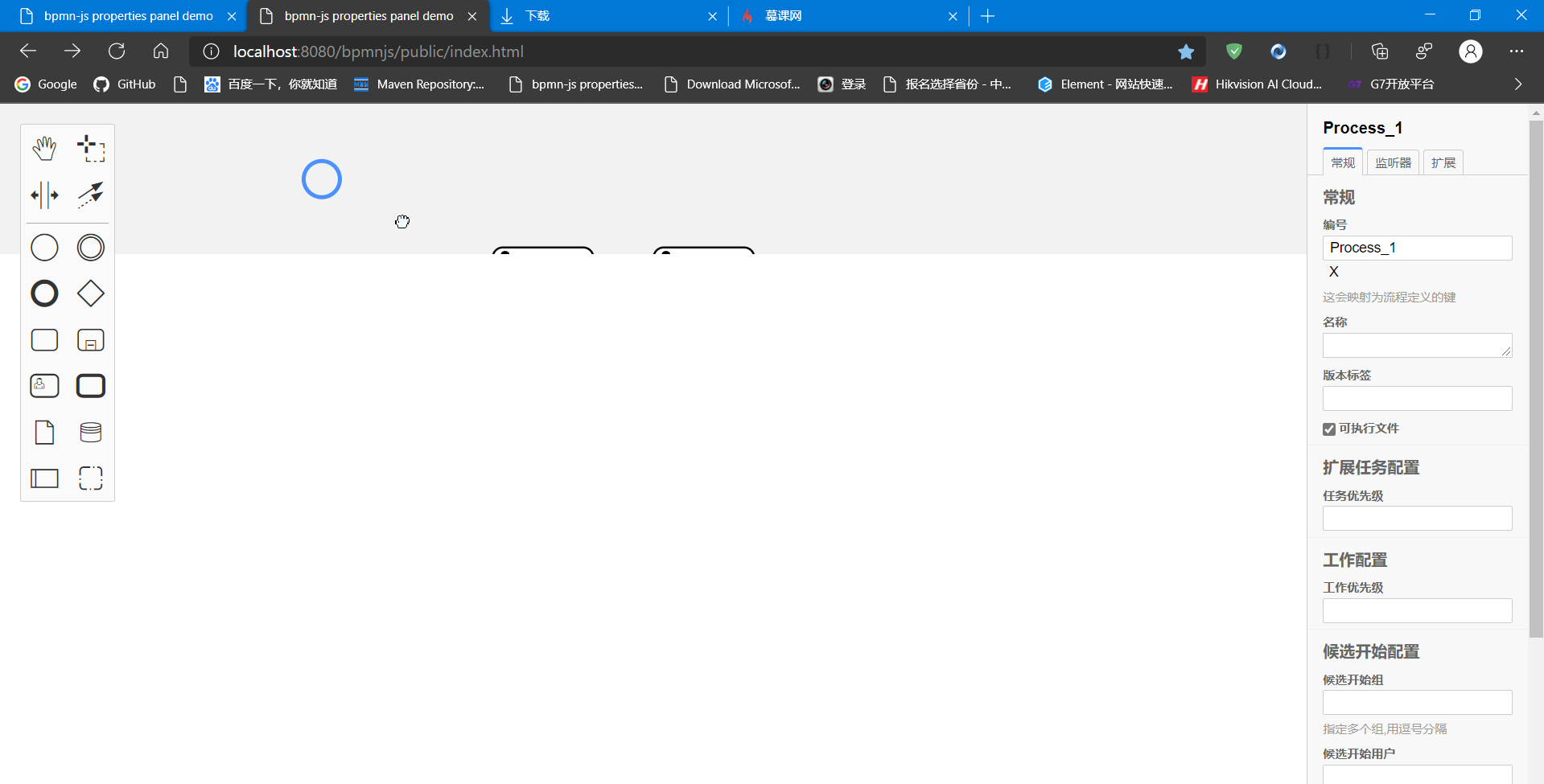View site information icon in address bar
This screenshot has height=784, width=1544.
211,51
